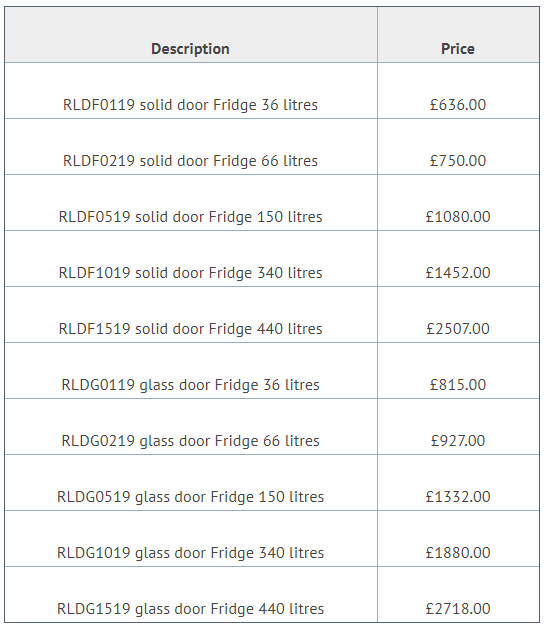
Task: Select RLDG0519 glass door Fridge 150 litres
Action: pos(190,497)
